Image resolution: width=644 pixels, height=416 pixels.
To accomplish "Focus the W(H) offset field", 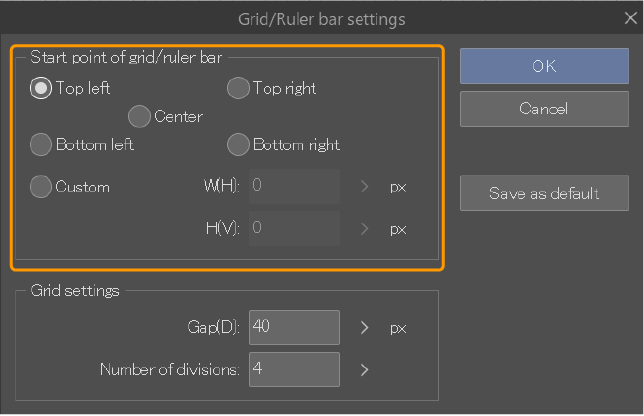I will point(294,186).
